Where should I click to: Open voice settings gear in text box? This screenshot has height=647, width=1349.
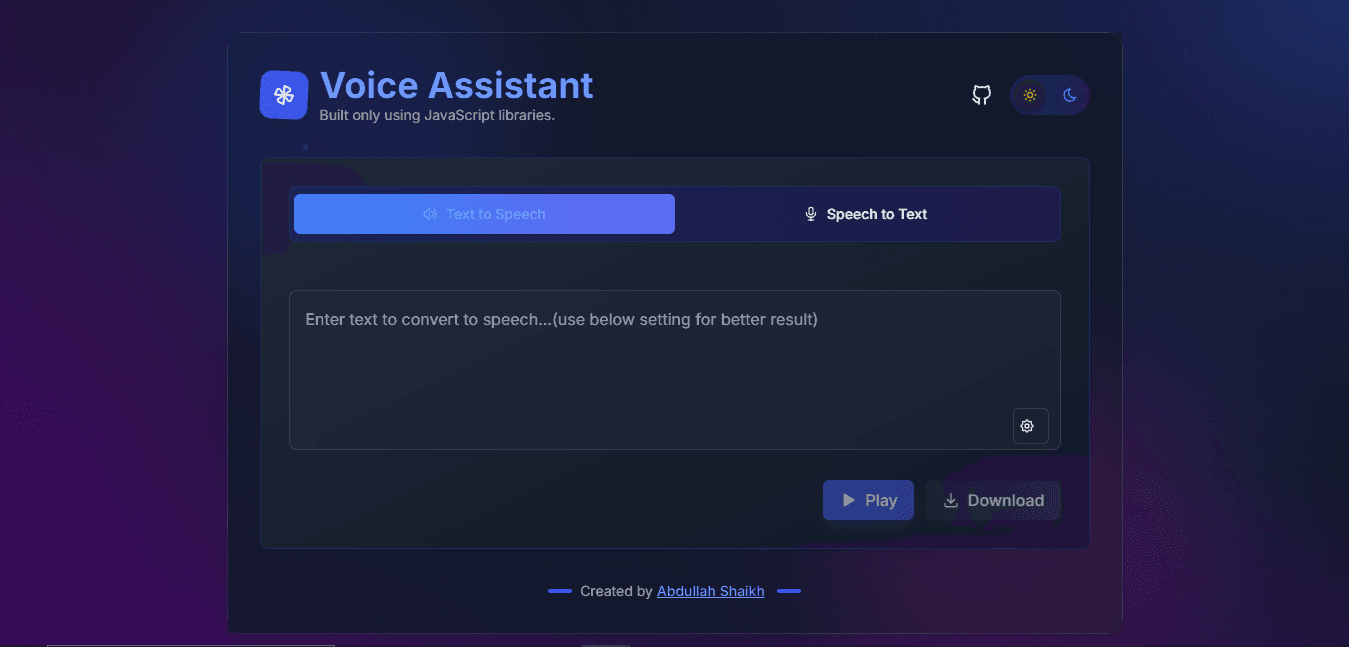click(x=1030, y=426)
